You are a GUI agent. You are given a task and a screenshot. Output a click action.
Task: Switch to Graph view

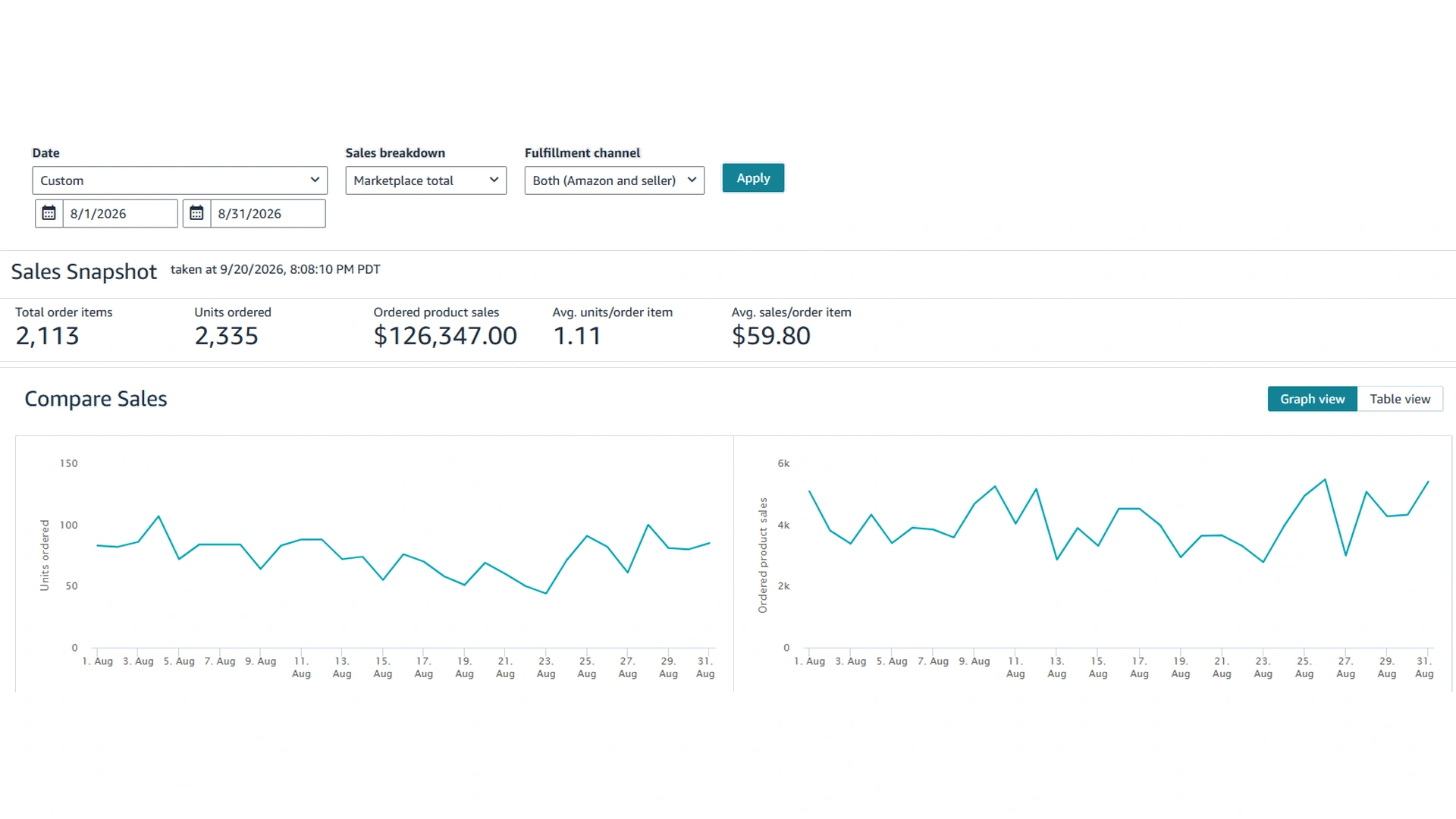[x=1313, y=399]
